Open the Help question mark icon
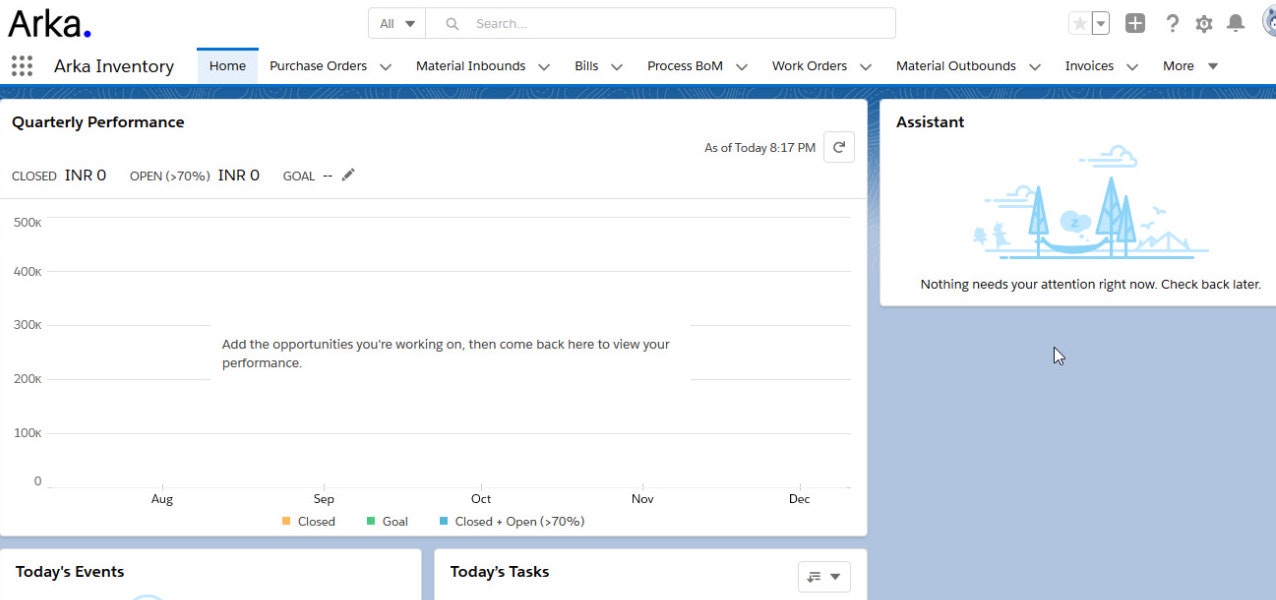This screenshot has width=1276, height=600. tap(1172, 23)
